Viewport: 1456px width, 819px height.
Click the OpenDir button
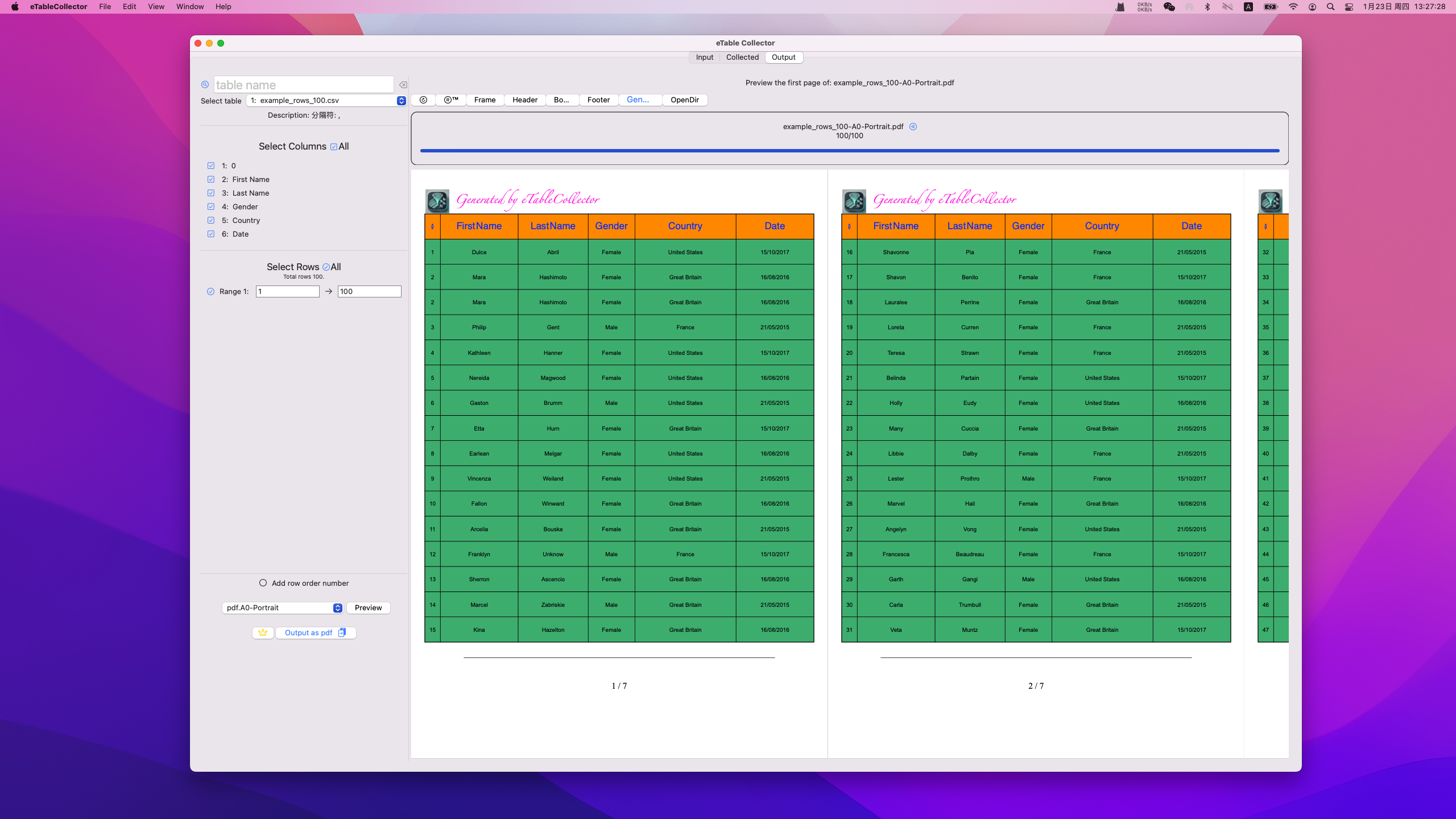(x=685, y=100)
